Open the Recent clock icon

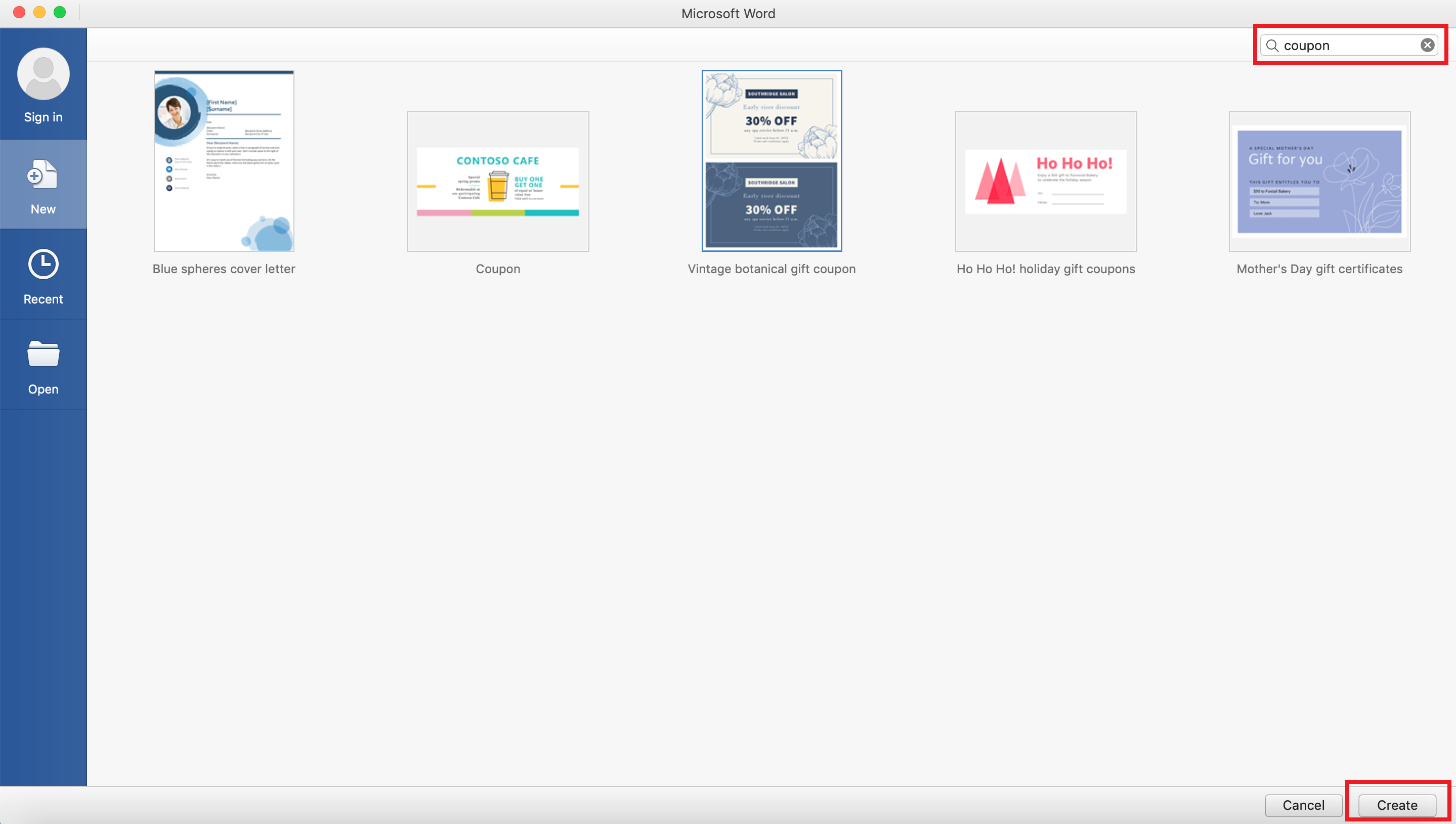click(43, 264)
